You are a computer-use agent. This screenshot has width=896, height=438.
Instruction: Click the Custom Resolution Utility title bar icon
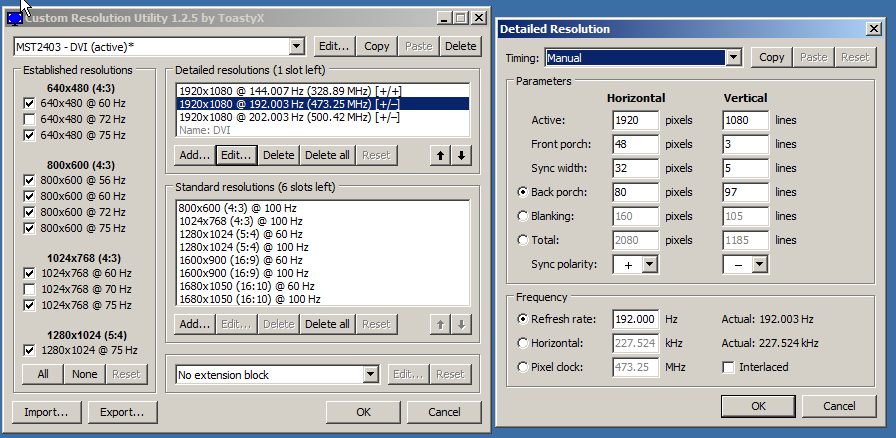click(x=15, y=18)
